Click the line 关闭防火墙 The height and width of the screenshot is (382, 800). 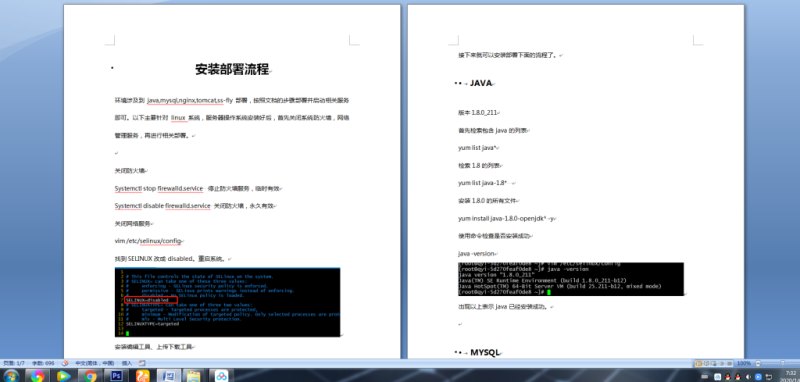[130, 171]
